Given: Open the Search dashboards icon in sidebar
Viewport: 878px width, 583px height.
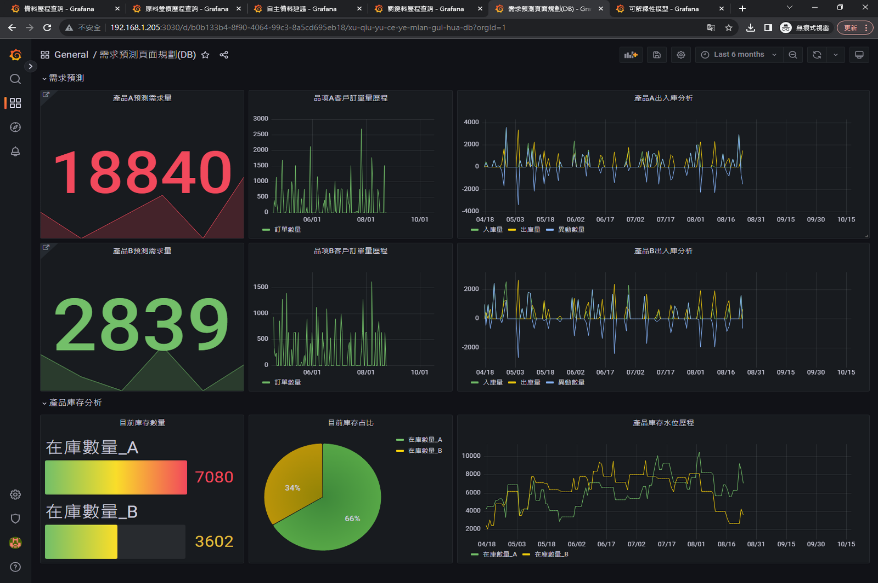Looking at the screenshot, I should 15,79.
